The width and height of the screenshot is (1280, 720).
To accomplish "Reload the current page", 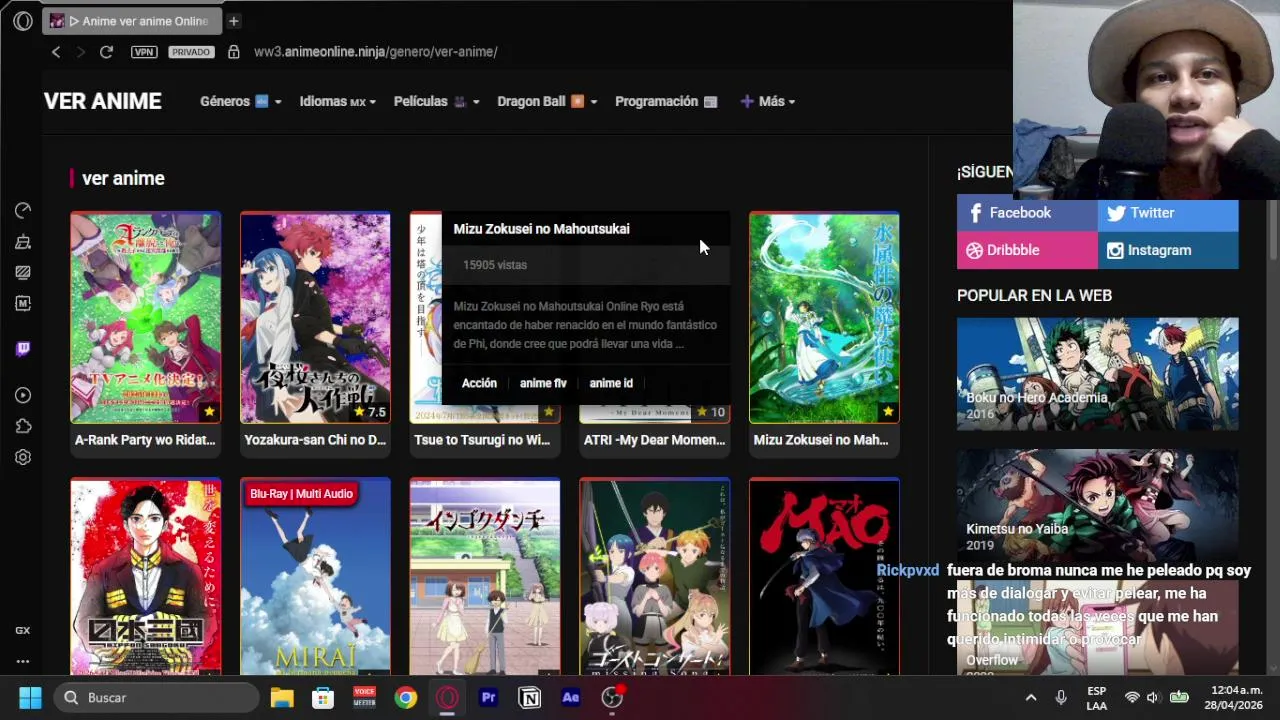I will (106, 52).
